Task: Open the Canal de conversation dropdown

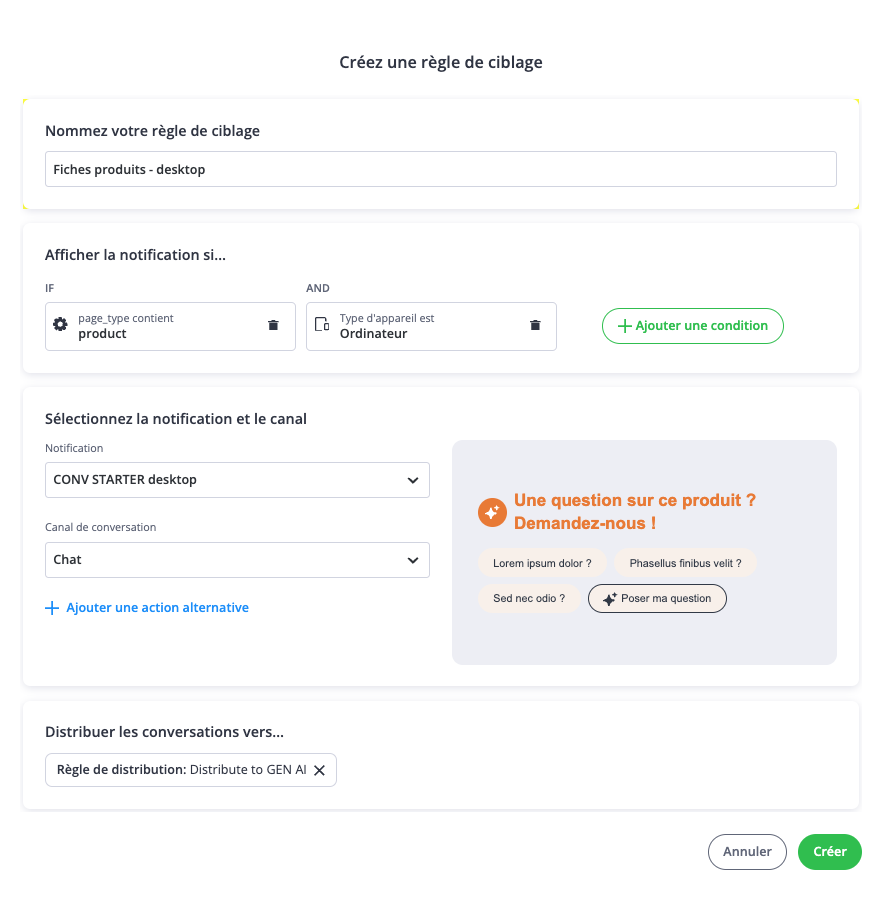Action: 237,560
